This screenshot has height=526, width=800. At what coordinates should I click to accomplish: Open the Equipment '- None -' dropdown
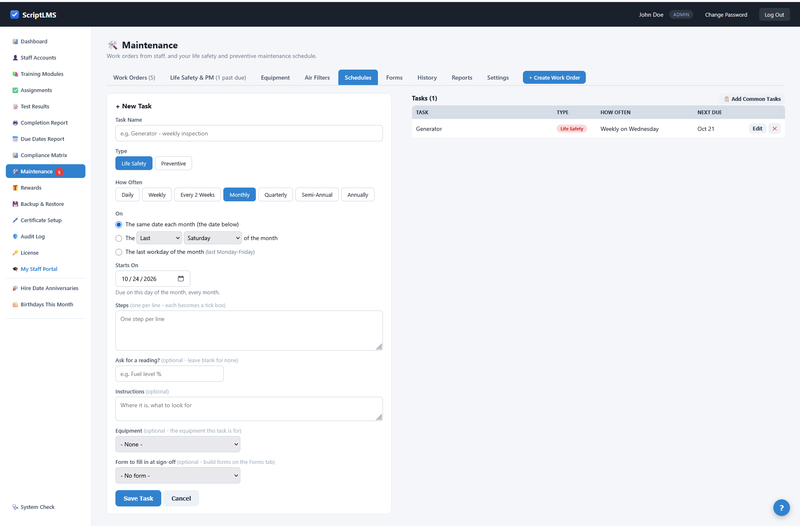pyautogui.click(x=178, y=444)
